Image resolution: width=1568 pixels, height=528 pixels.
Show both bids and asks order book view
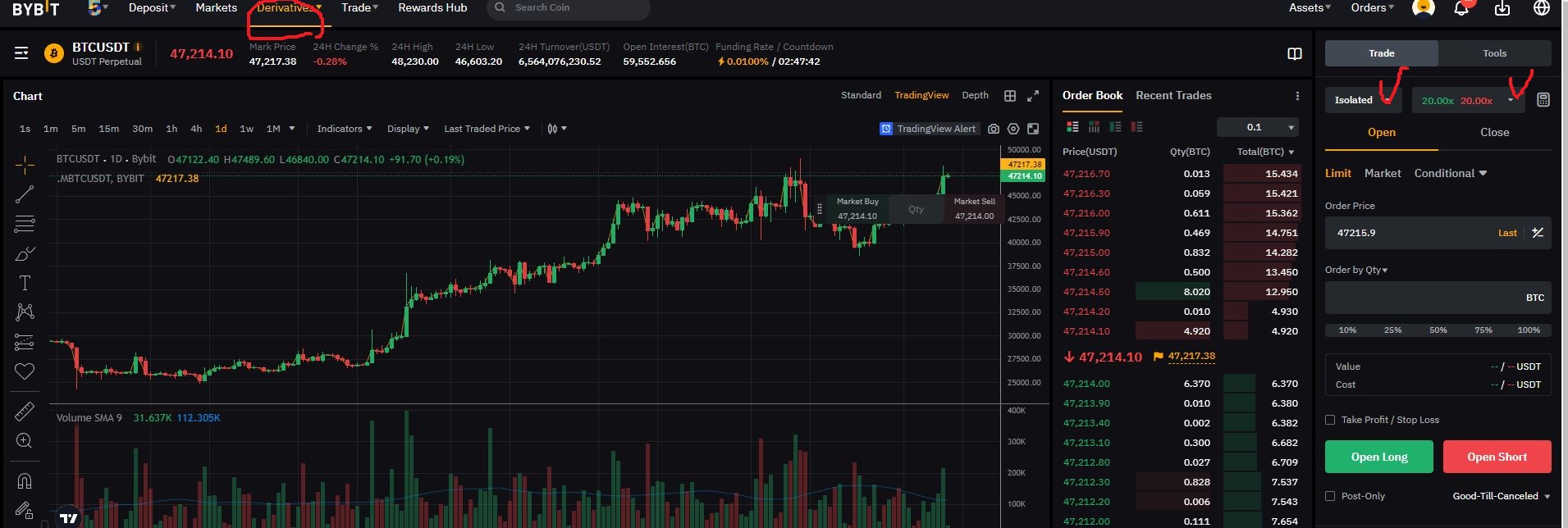coord(1072,127)
